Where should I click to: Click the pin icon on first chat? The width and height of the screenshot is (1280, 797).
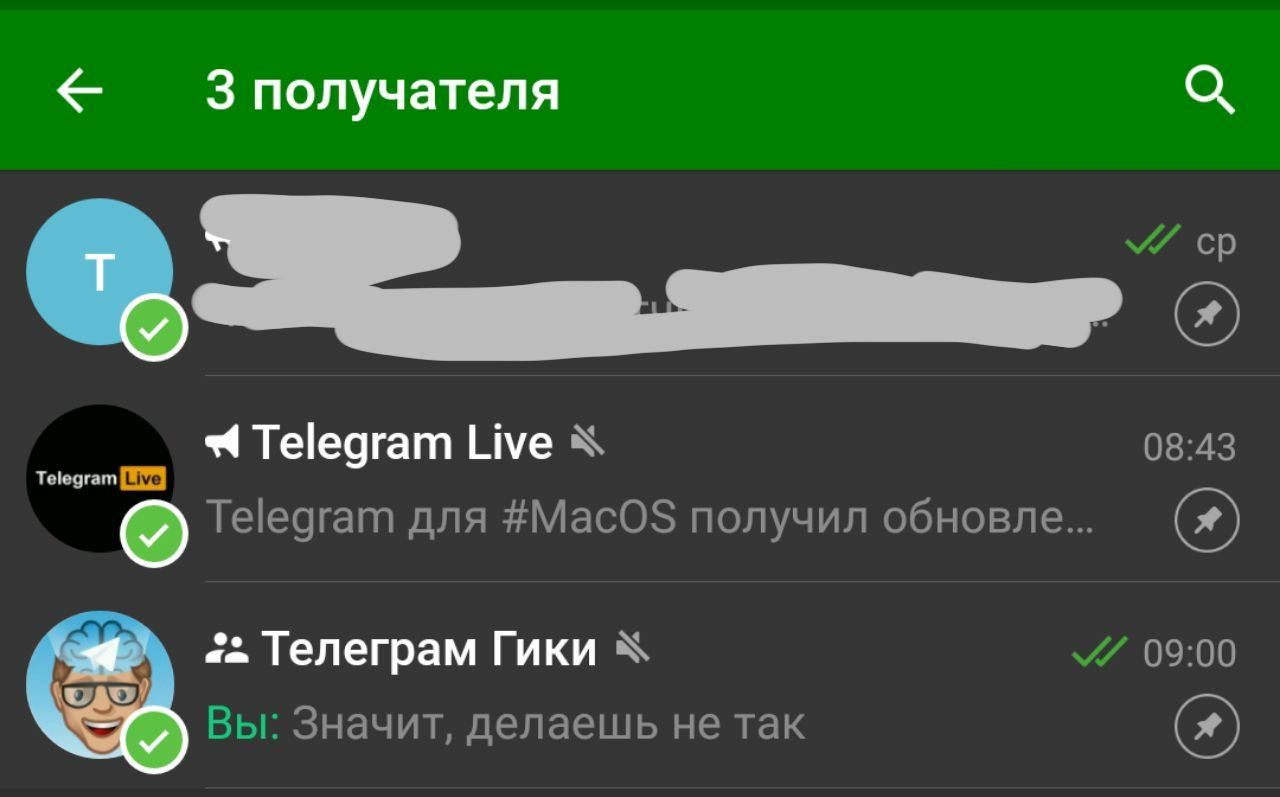1207,314
